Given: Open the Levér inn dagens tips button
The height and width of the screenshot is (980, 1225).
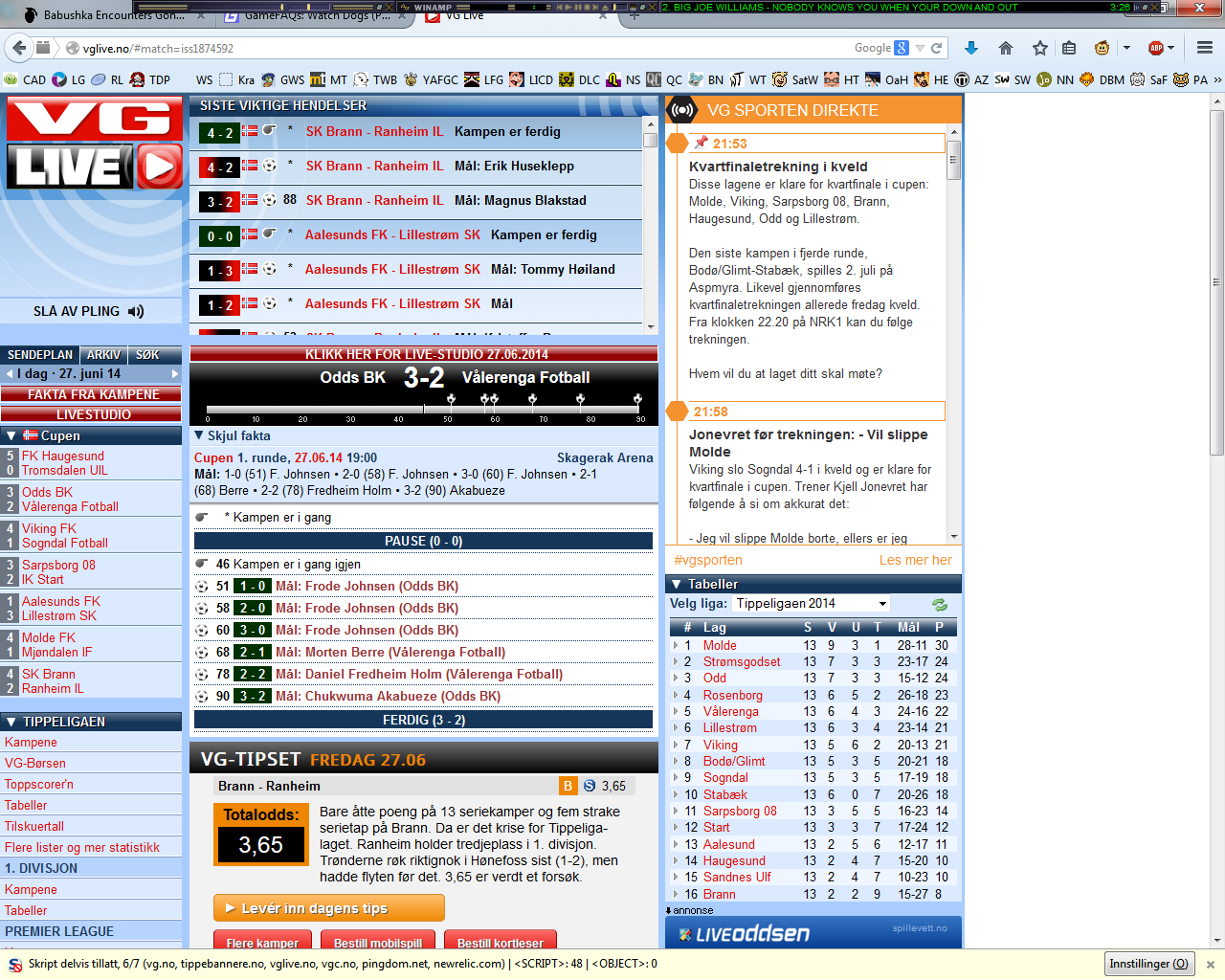Looking at the screenshot, I should pos(329,908).
